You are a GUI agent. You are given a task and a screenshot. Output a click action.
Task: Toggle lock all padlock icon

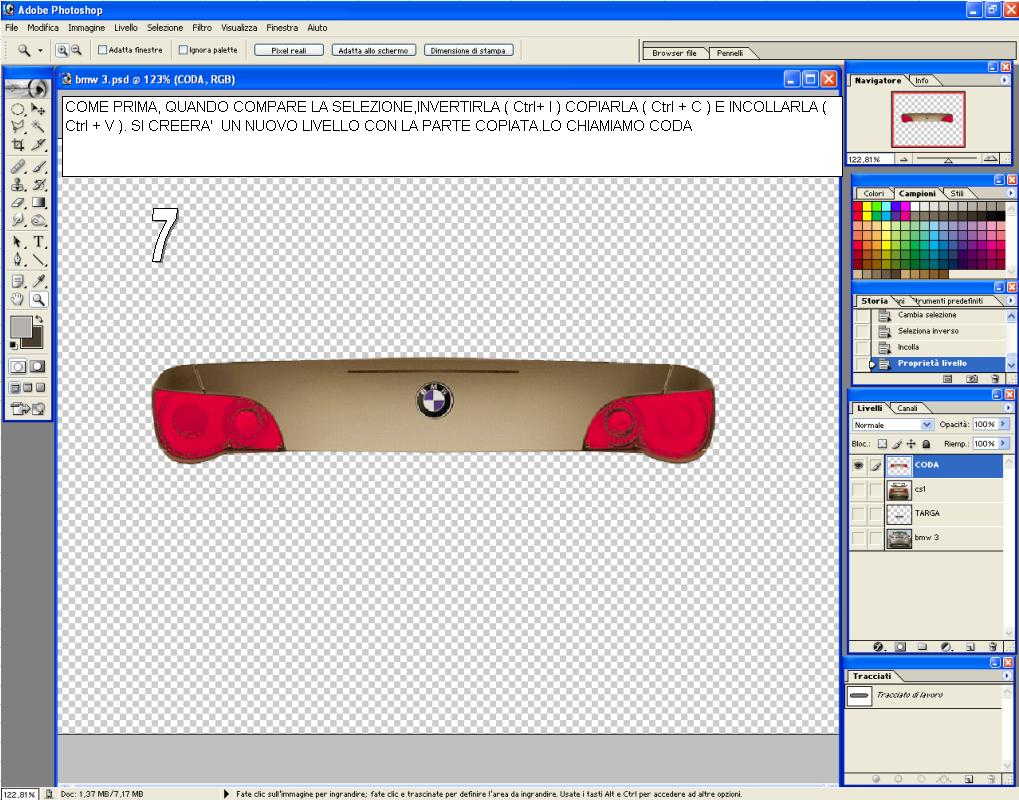tap(926, 444)
